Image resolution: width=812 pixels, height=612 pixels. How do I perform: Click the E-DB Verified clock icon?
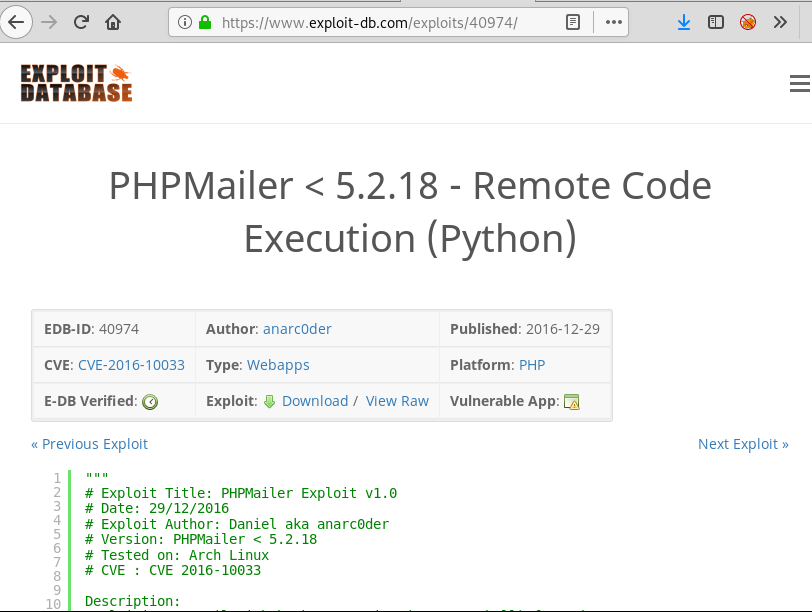150,401
